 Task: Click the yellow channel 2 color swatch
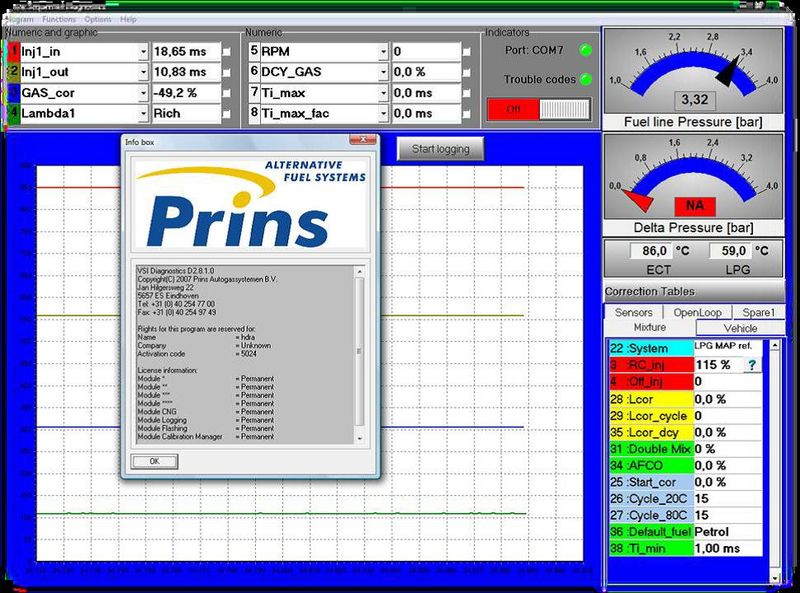(x=13, y=72)
